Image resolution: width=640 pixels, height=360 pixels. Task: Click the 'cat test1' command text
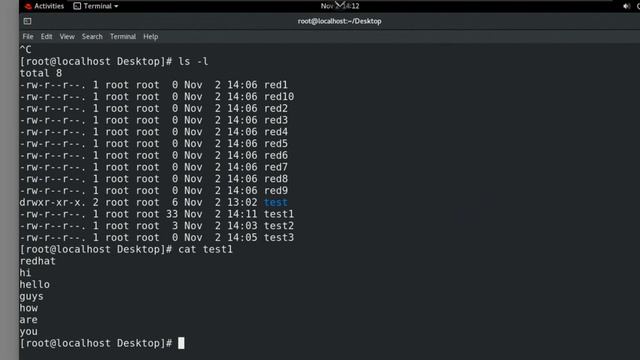(x=205, y=249)
